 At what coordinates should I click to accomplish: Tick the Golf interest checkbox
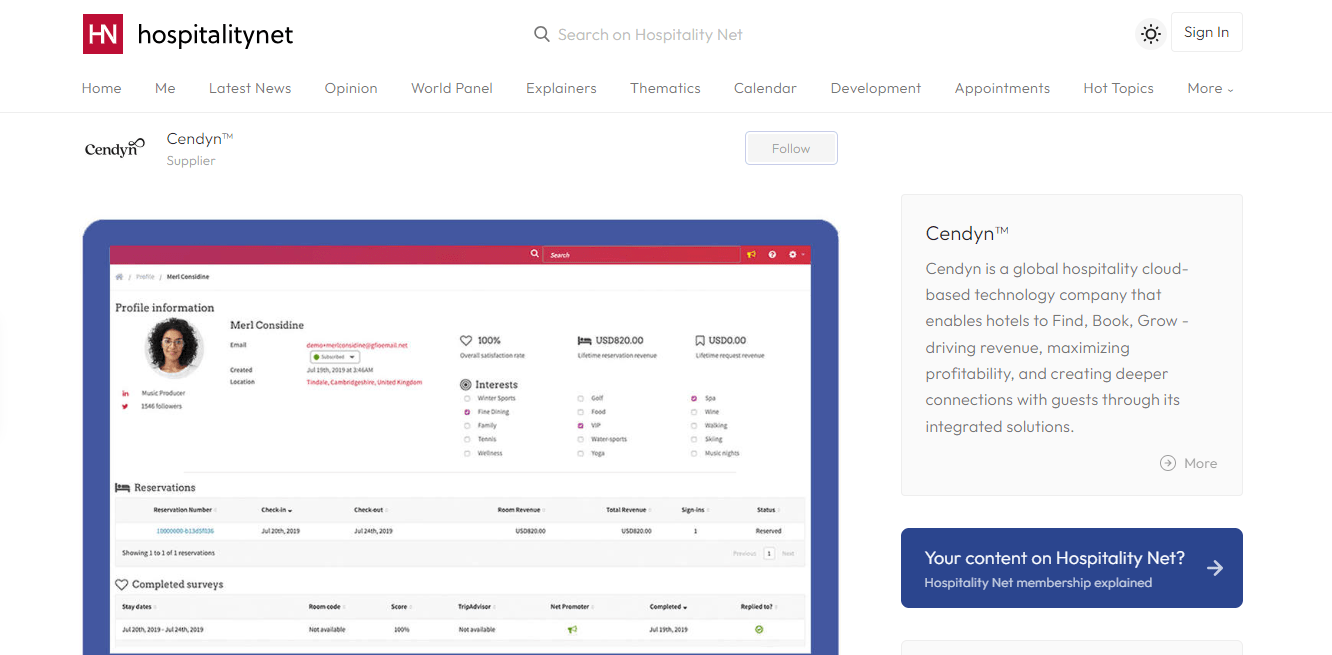(x=581, y=398)
